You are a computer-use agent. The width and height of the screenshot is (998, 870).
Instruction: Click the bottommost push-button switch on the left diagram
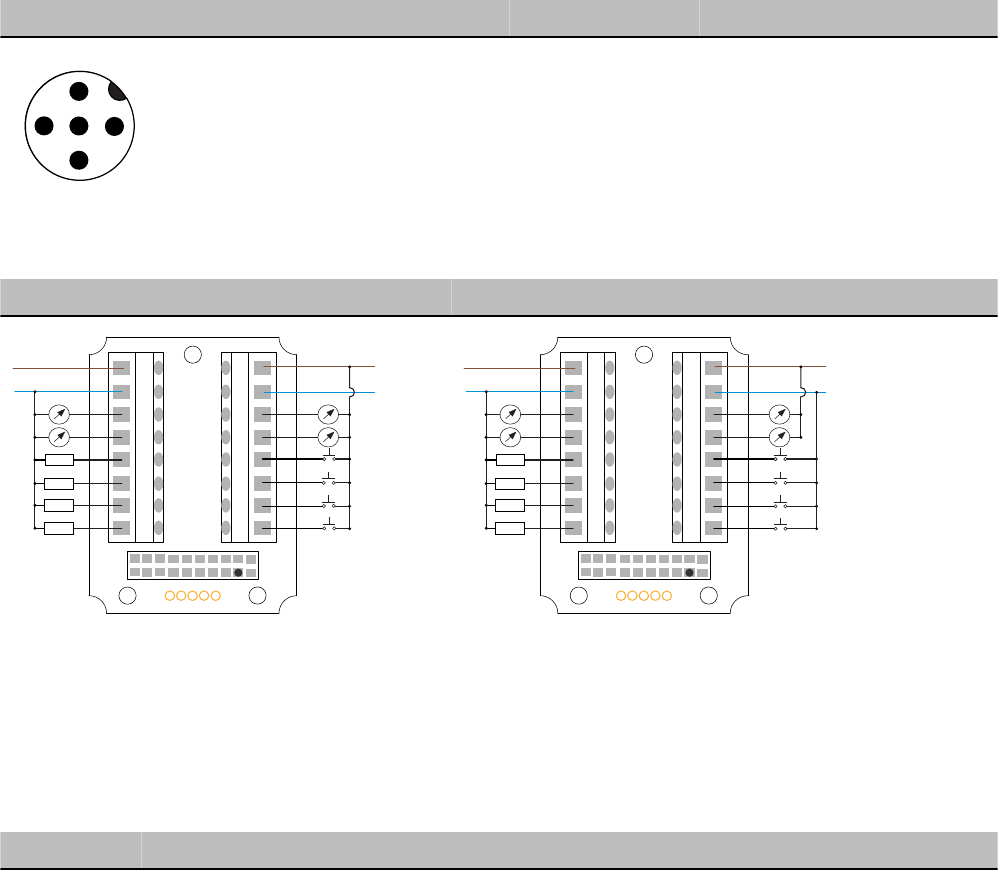tap(329, 525)
